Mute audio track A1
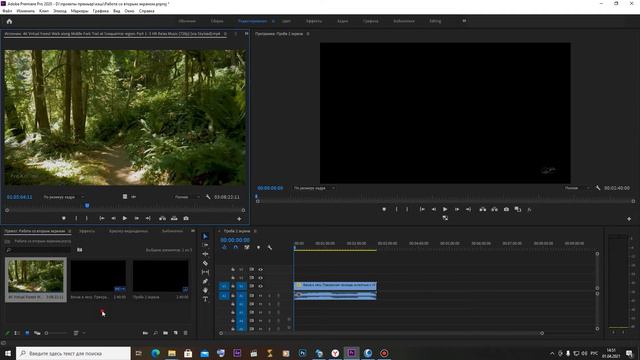The height and width of the screenshot is (360, 640). click(260, 296)
